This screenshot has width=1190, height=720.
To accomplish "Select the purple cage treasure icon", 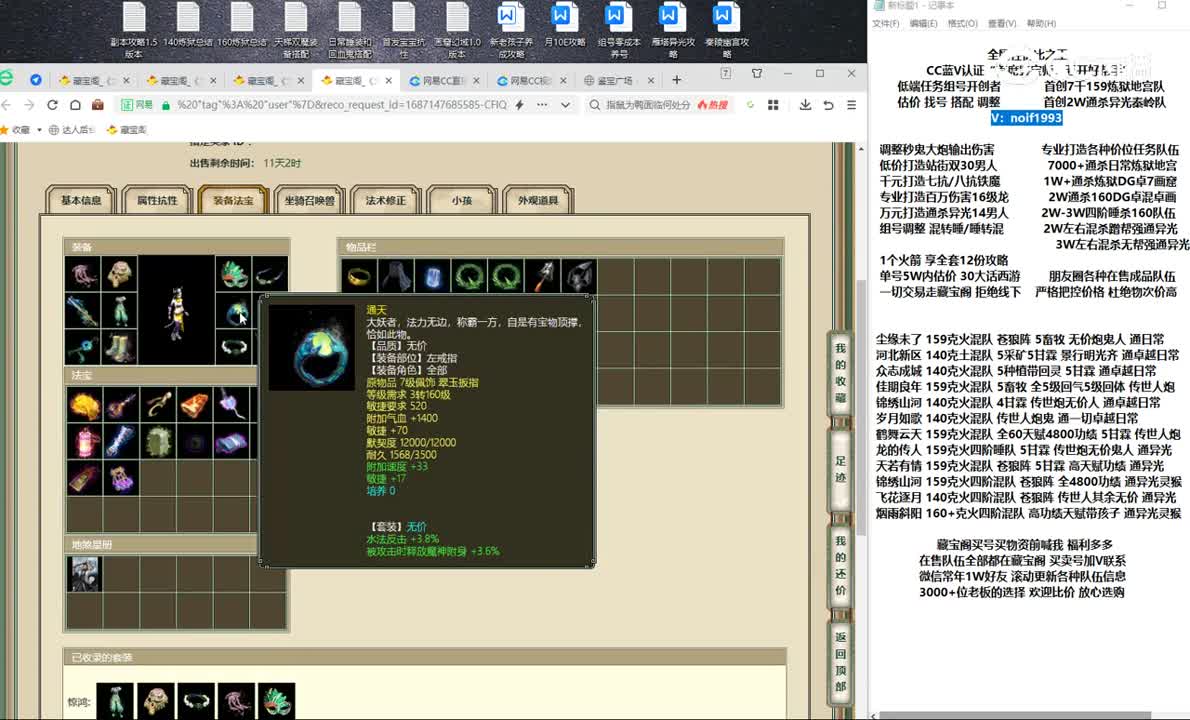I will coord(121,479).
